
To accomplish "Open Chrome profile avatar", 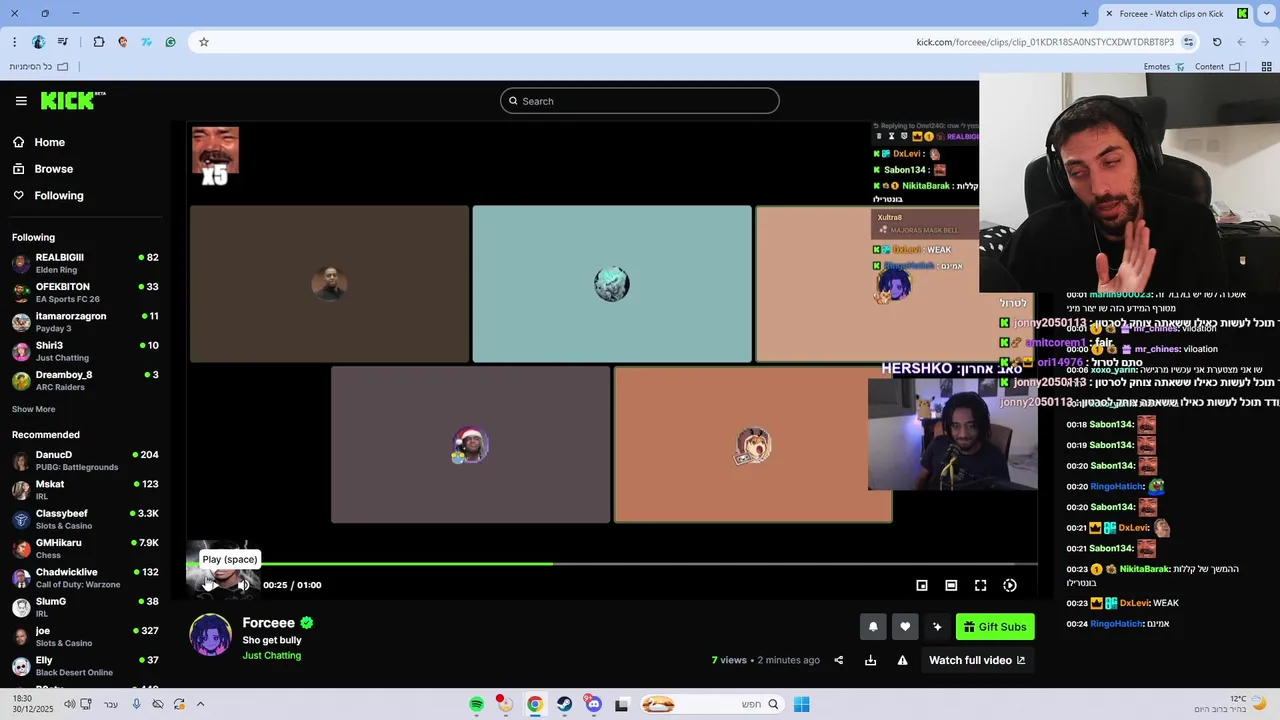I will 39,42.
